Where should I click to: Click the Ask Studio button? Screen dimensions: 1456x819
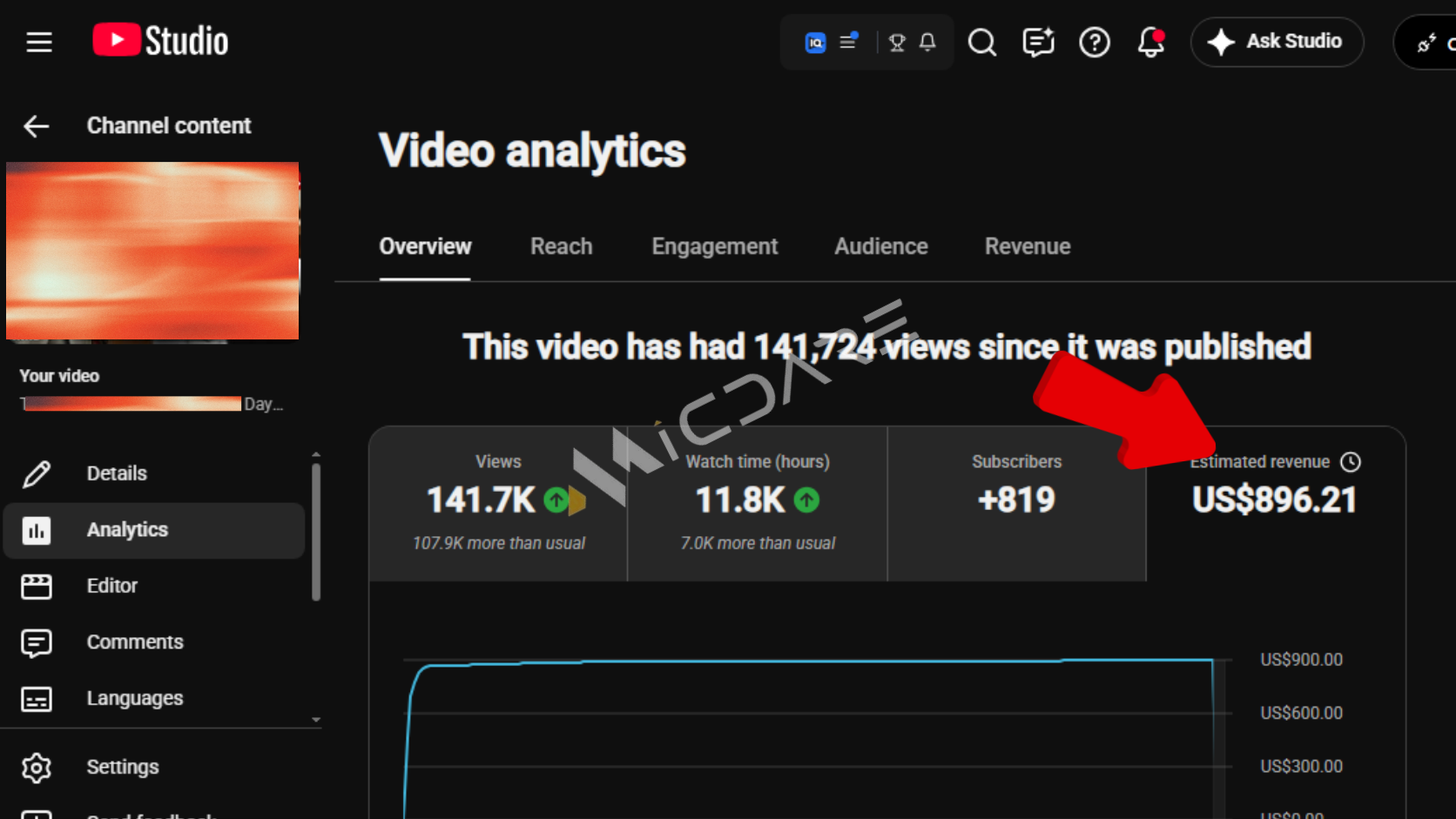click(1277, 42)
